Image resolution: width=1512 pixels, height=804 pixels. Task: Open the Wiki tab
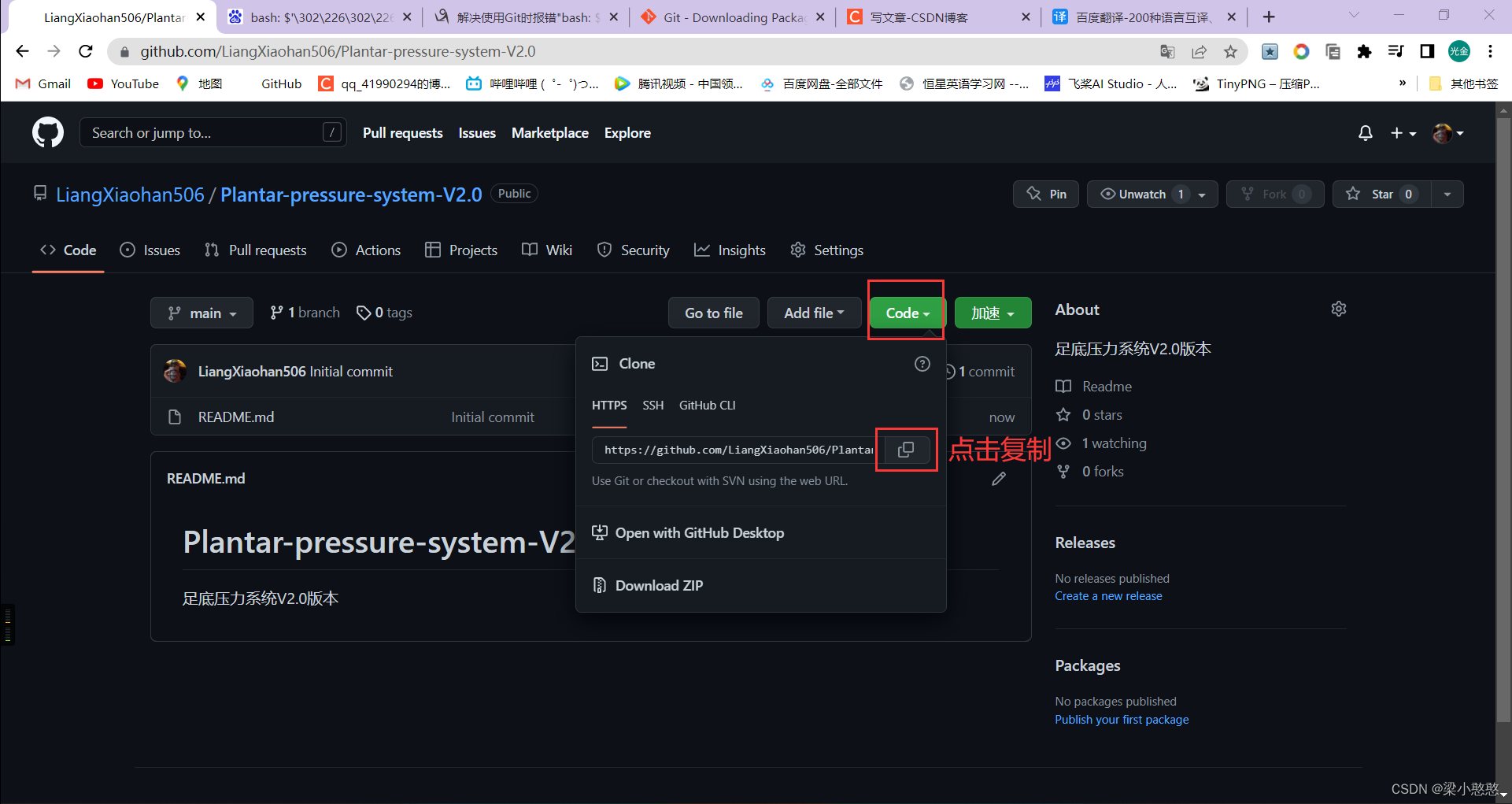pos(547,250)
